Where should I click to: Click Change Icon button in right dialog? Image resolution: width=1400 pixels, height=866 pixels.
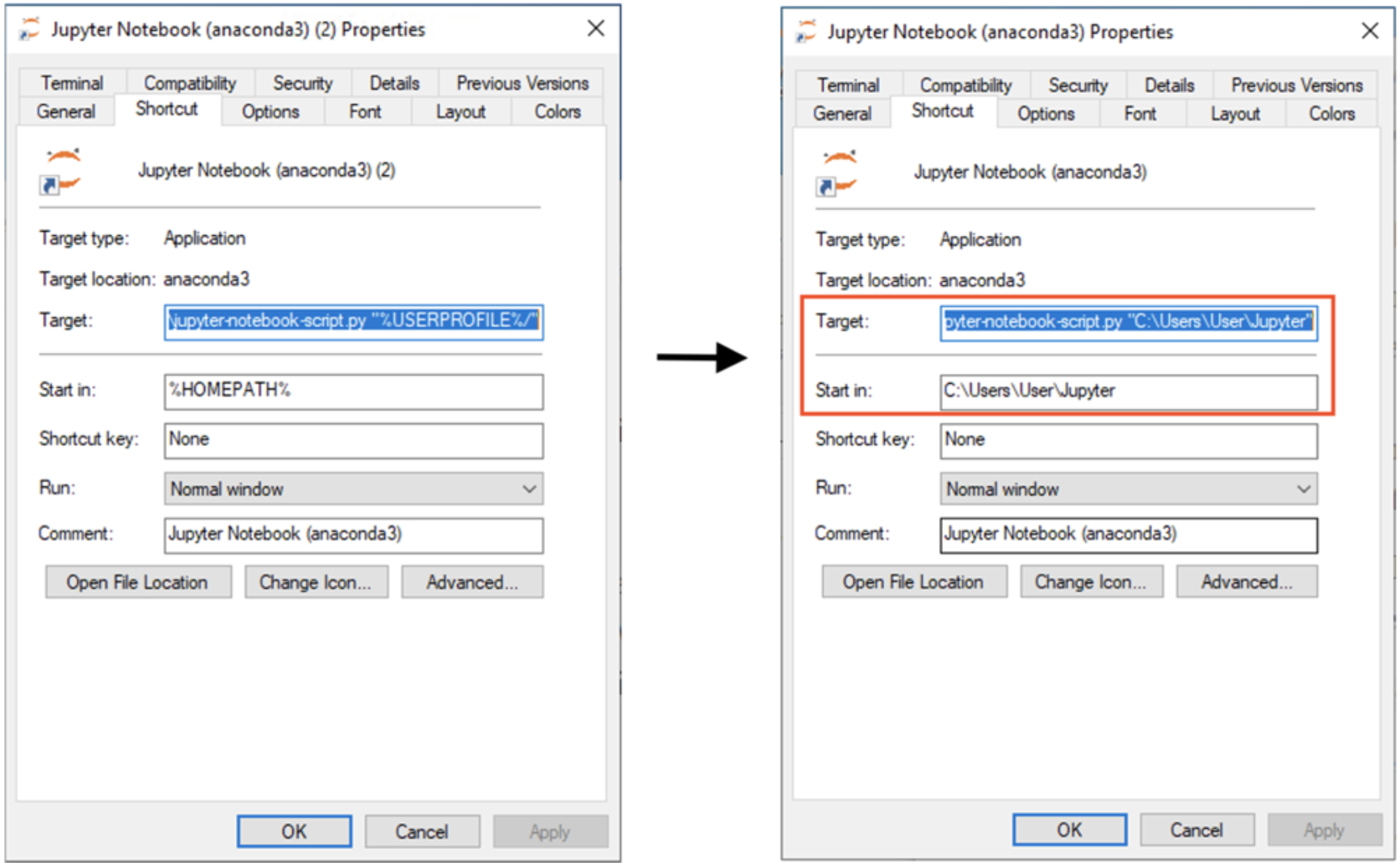pyautogui.click(x=1090, y=582)
